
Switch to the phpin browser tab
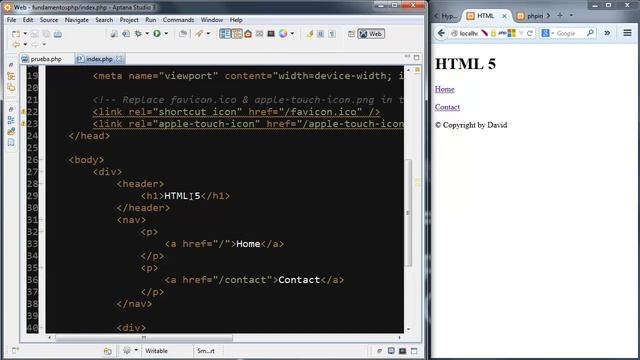[535, 16]
